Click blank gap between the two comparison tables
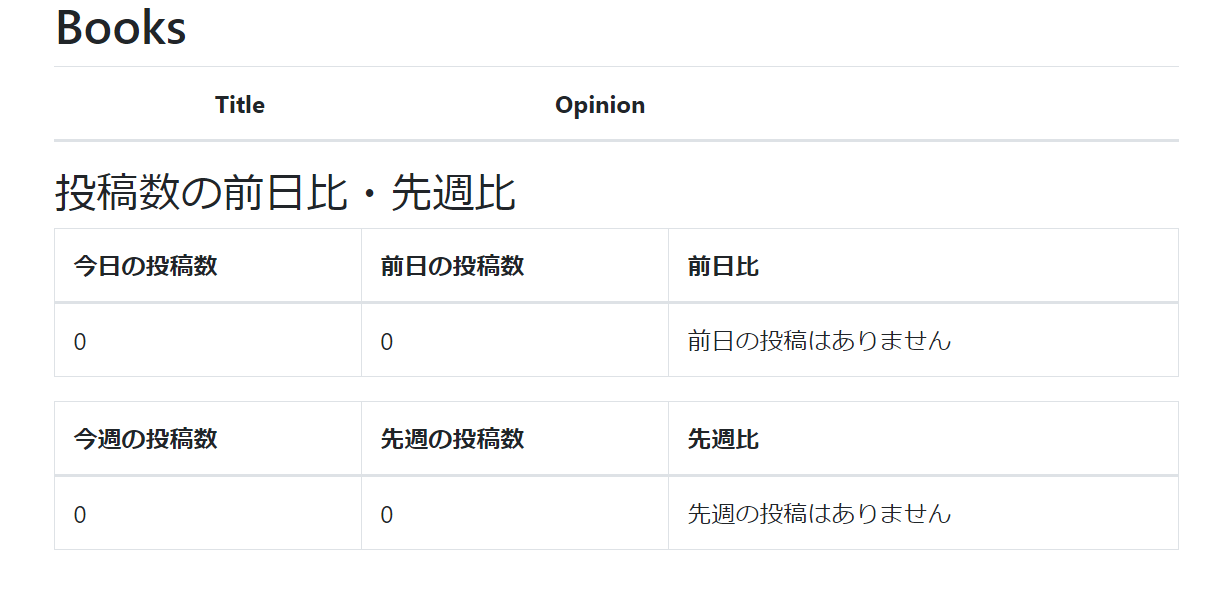Image resolution: width=1227 pixels, height=608 pixels. tap(616, 390)
